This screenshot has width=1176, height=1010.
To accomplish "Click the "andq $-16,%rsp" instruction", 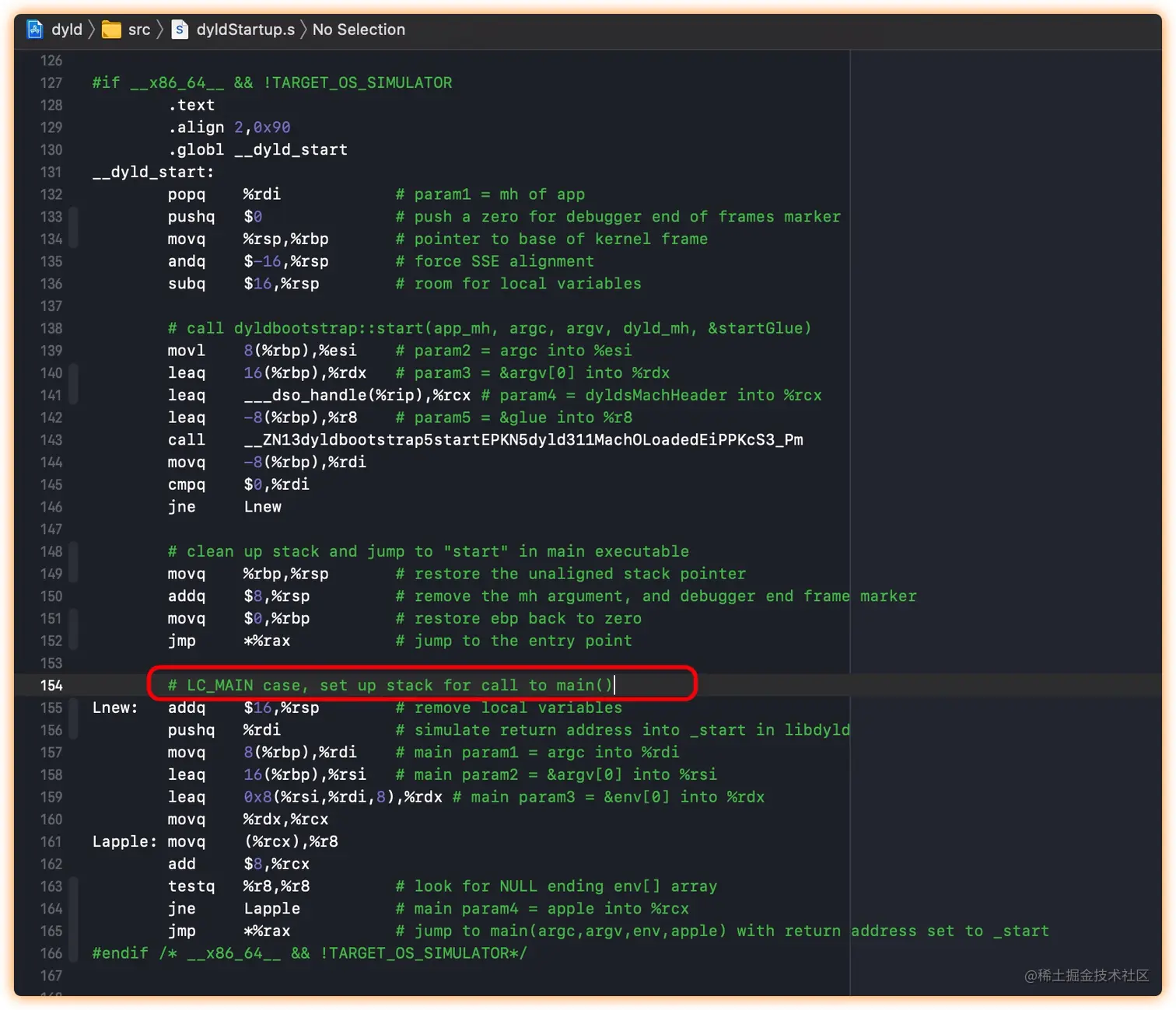I will 248,261.
